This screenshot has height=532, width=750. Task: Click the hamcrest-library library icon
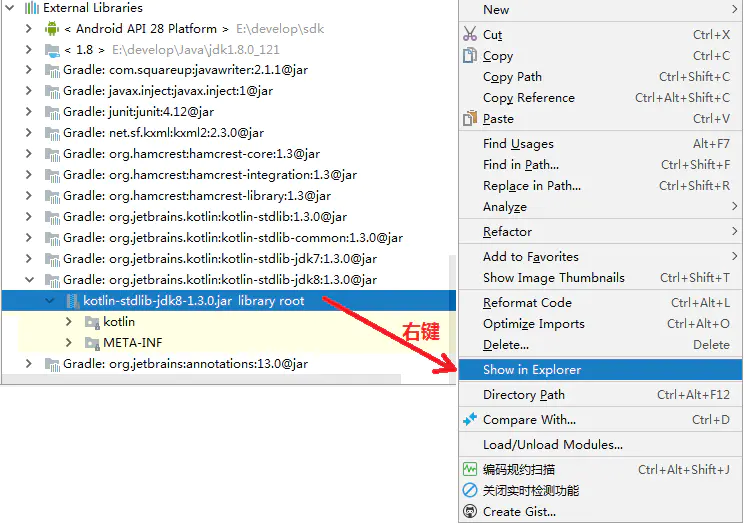click(52, 197)
